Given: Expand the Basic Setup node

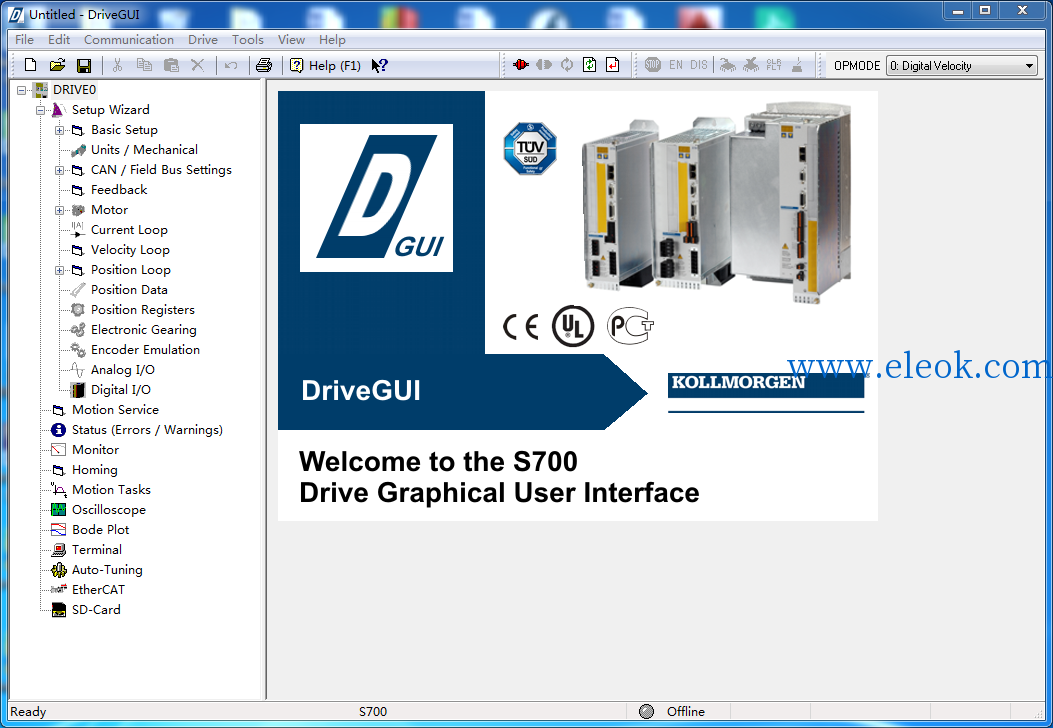Looking at the screenshot, I should (x=60, y=130).
